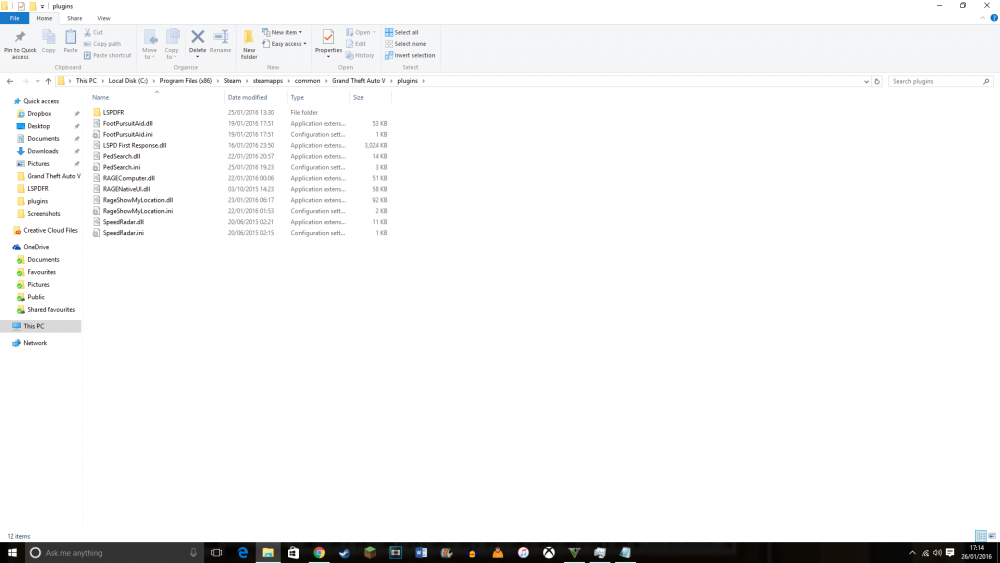
Task: Open Microsoft Edge from taskbar
Action: click(242, 553)
